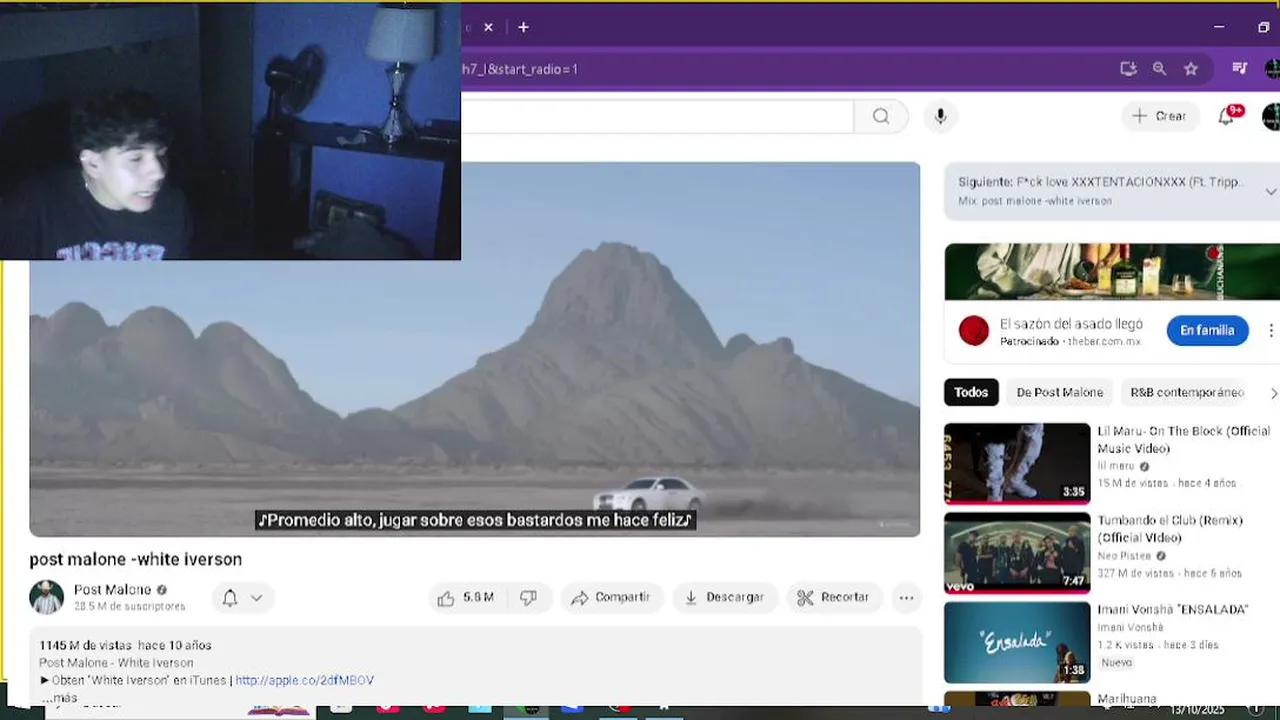Click the Siguiente: F*ck love XXXTENTACION text
The width and height of the screenshot is (1280, 720).
pyautogui.click(x=1100, y=182)
